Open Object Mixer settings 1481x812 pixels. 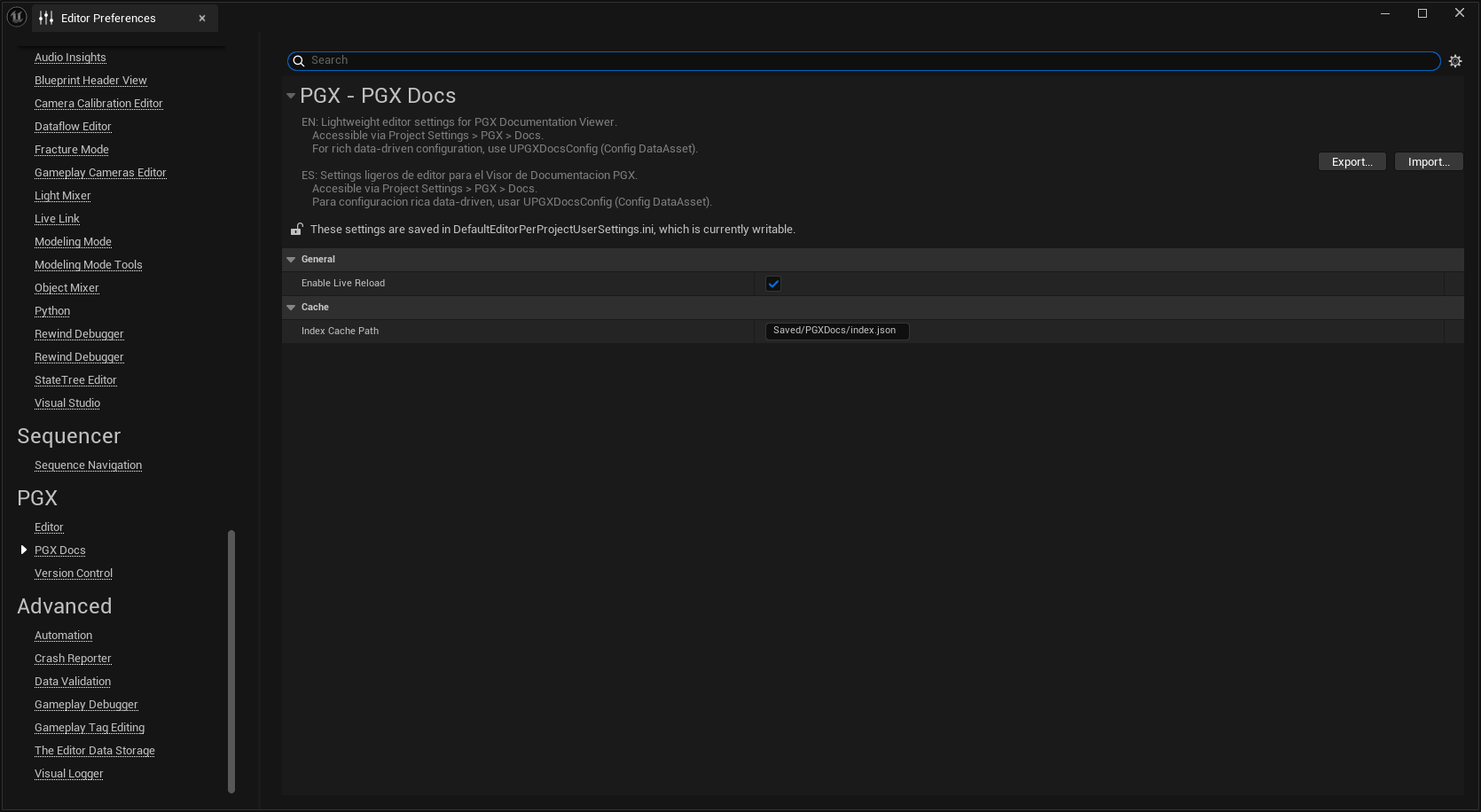[67, 288]
